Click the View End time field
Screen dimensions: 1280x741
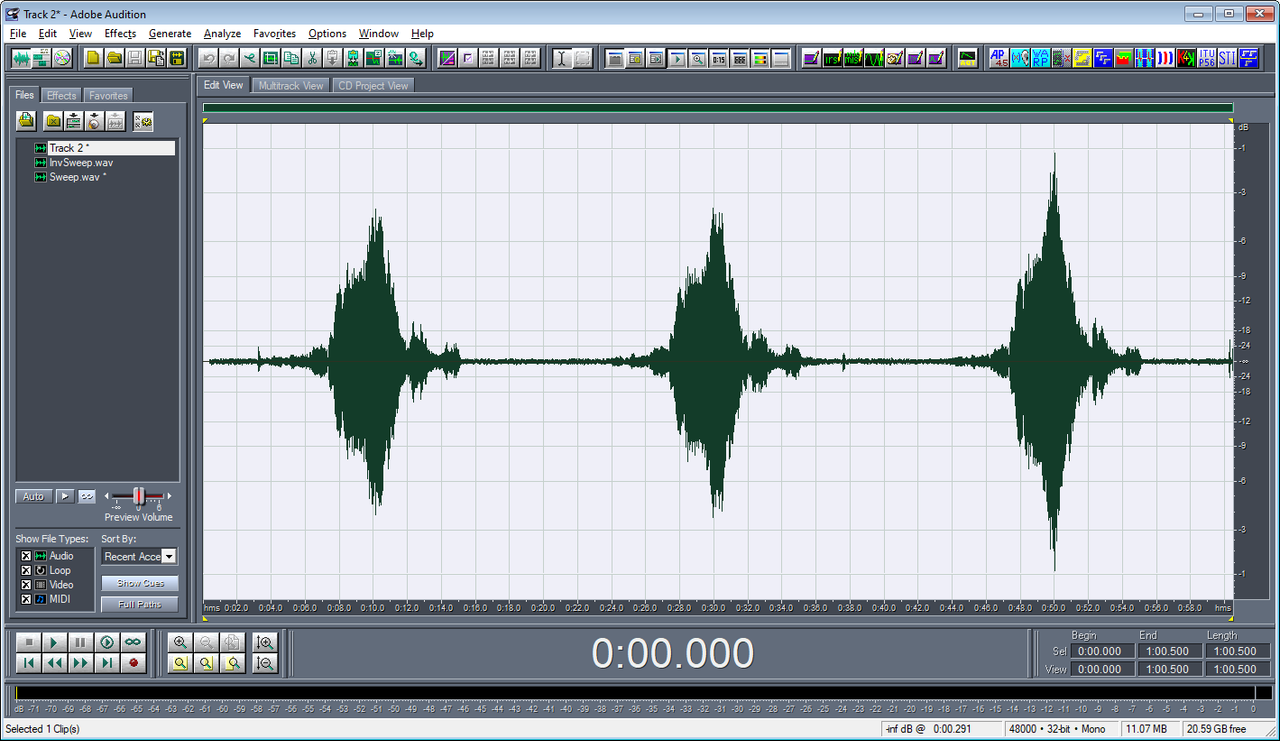tap(1169, 669)
